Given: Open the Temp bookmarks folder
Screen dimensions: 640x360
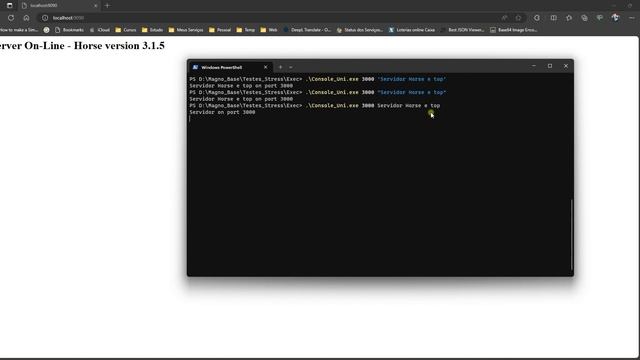Looking at the screenshot, I should coord(246,30).
